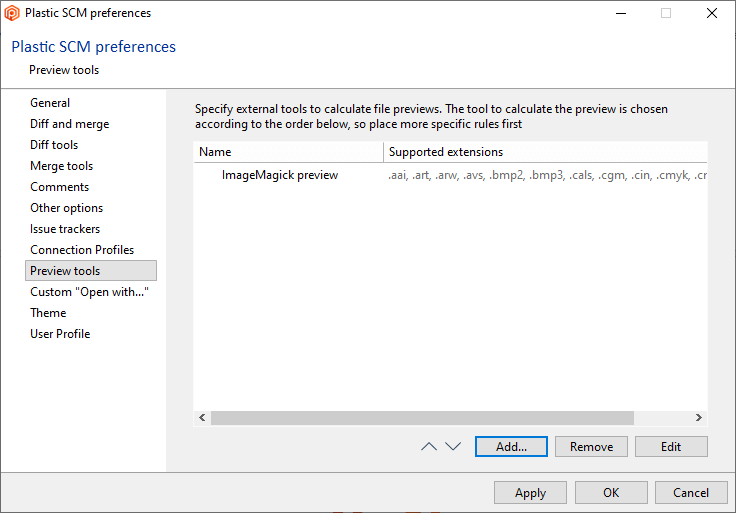Remove the selected preview tool

[591, 446]
